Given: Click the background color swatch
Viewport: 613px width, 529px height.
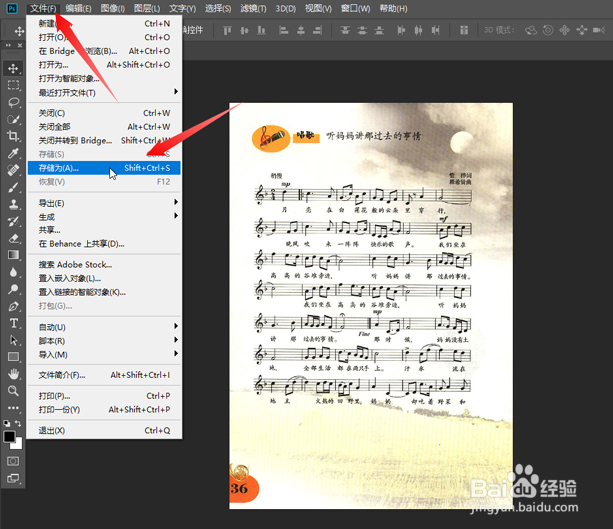Looking at the screenshot, I should coord(18,445).
